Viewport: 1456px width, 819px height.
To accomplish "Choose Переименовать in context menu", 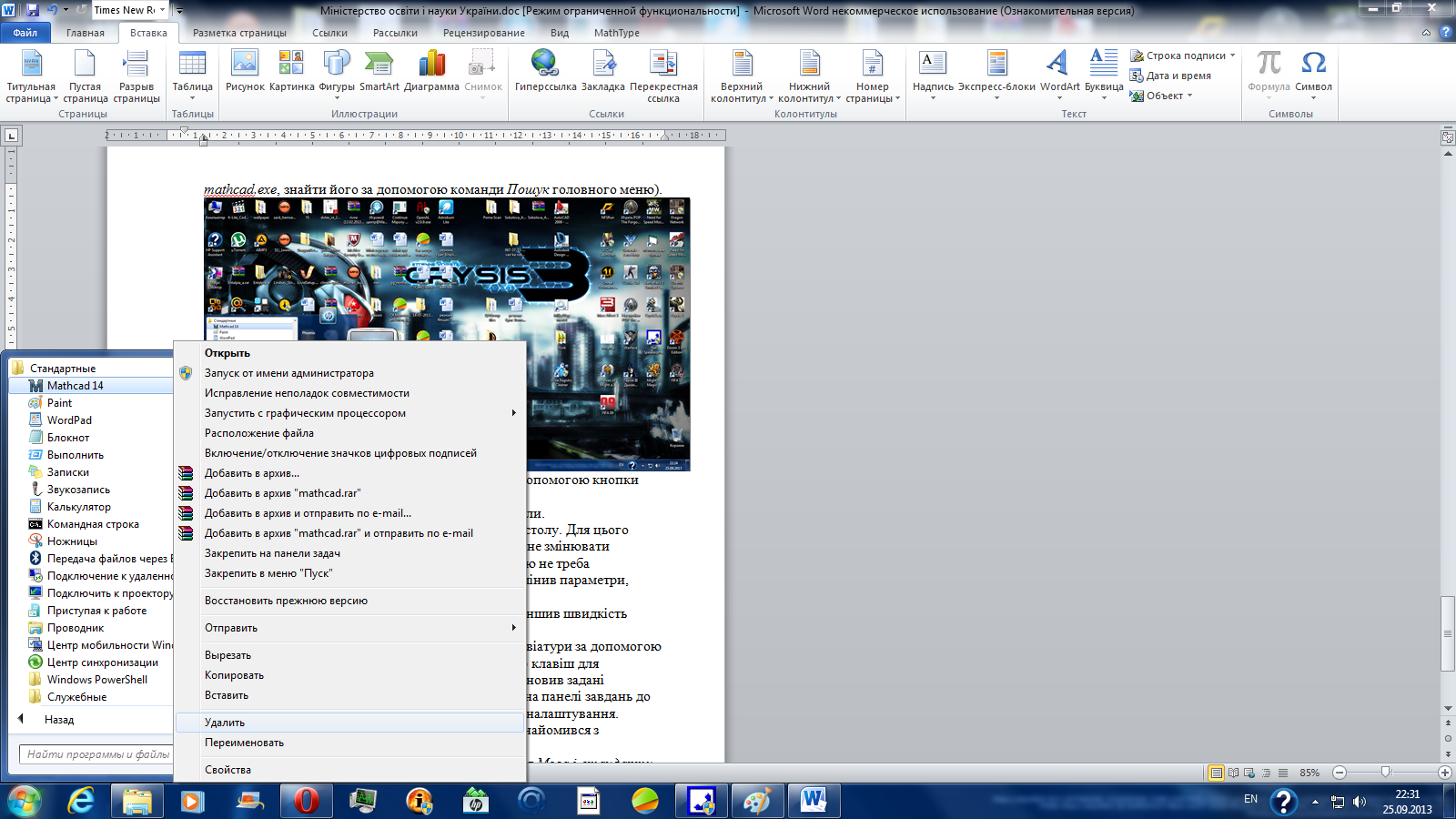I will pos(350,743).
